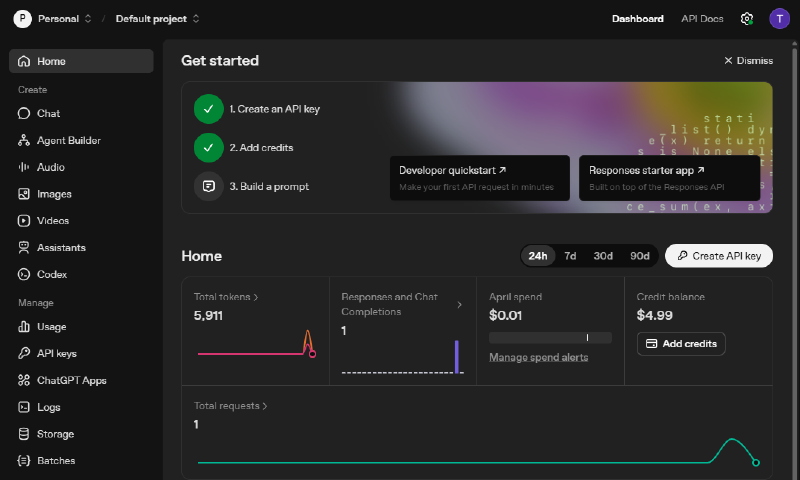
Task: Click the '2. Add credits' step text
Action: point(261,147)
